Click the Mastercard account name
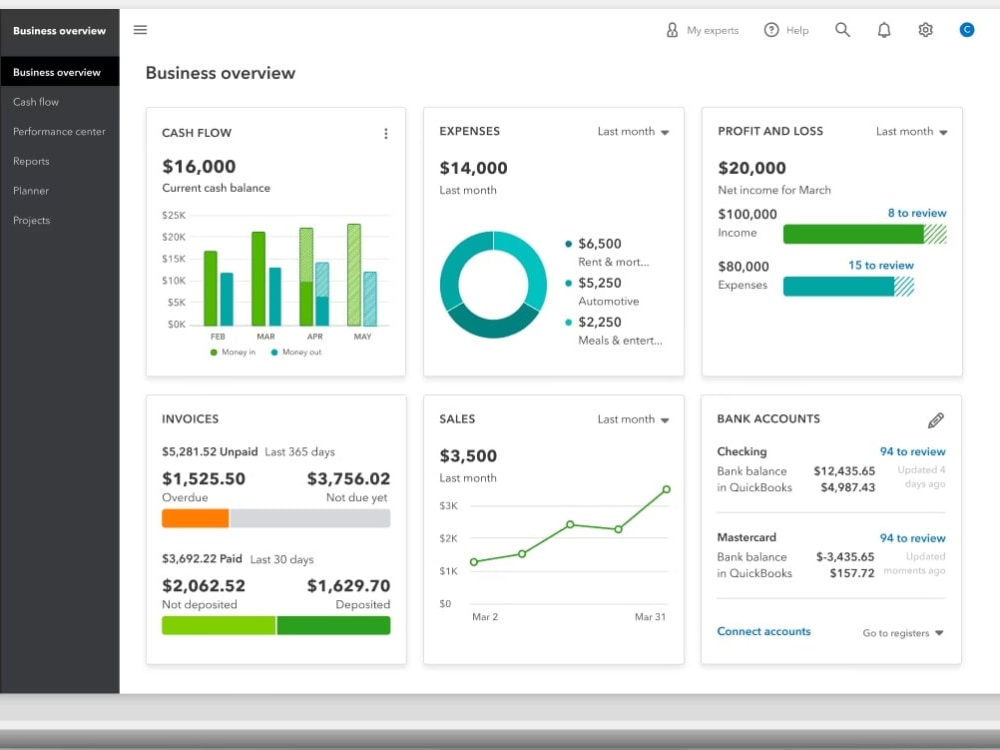The width and height of the screenshot is (1000, 750). tap(746, 538)
